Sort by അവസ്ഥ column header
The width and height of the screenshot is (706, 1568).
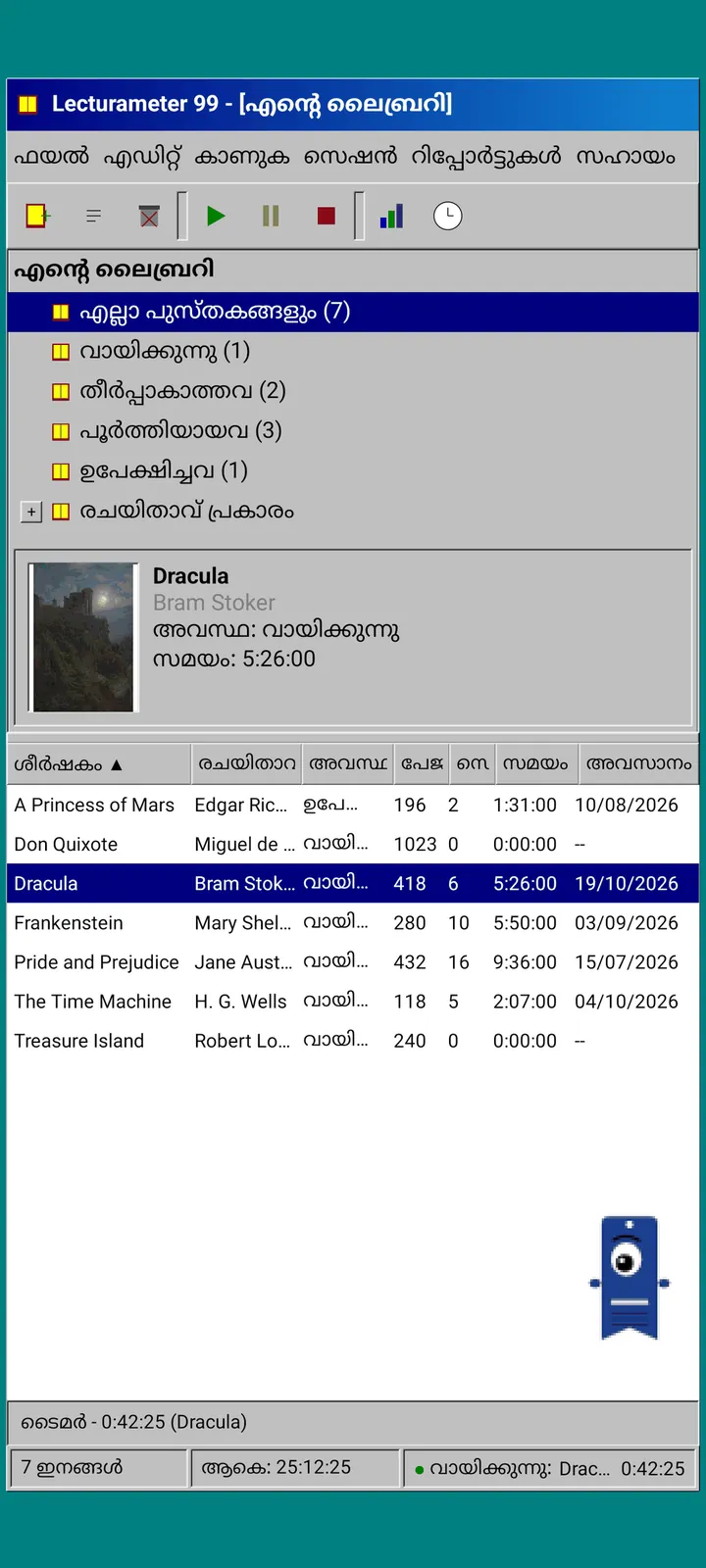point(348,764)
